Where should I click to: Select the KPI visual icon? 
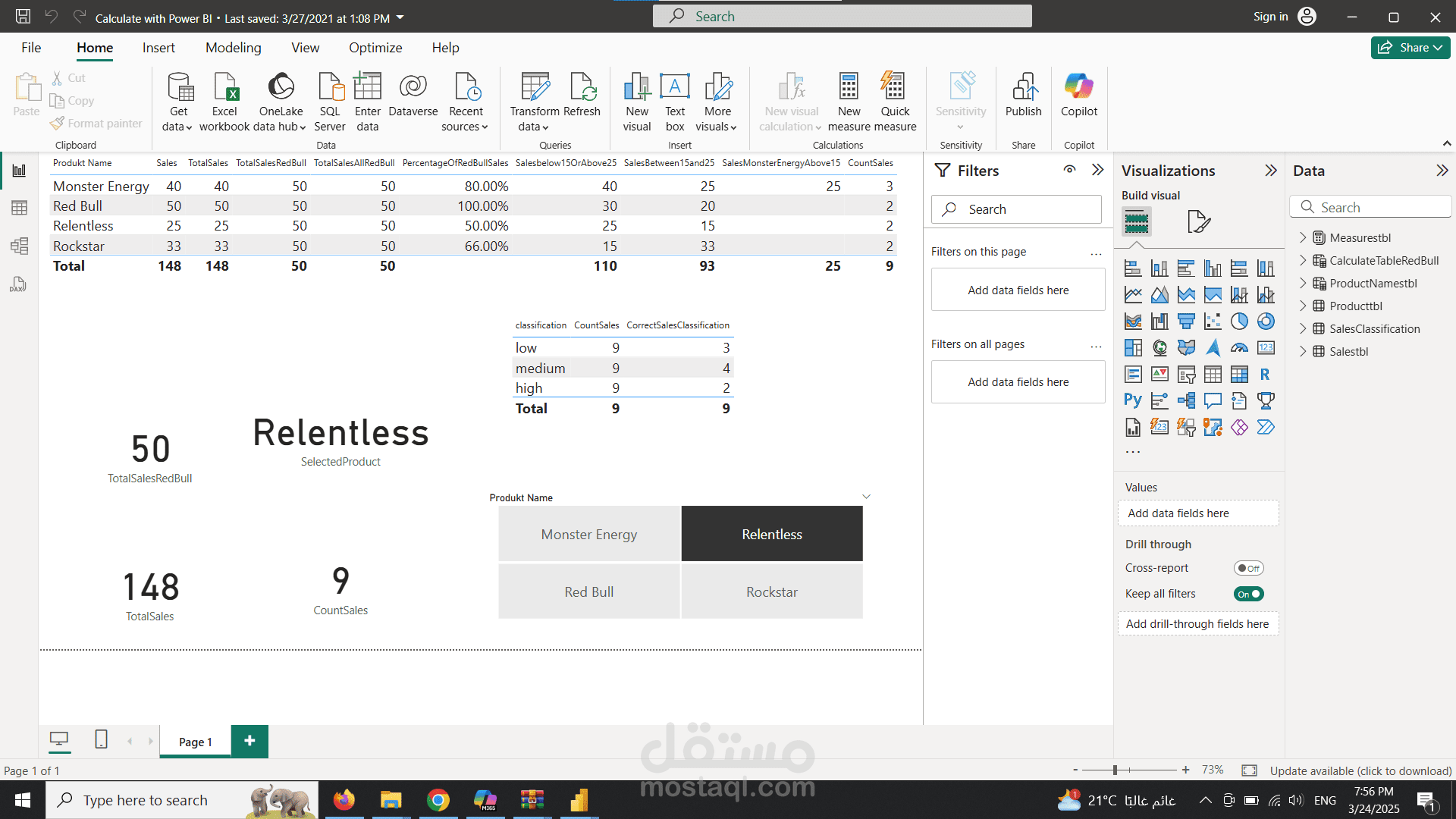point(1159,375)
